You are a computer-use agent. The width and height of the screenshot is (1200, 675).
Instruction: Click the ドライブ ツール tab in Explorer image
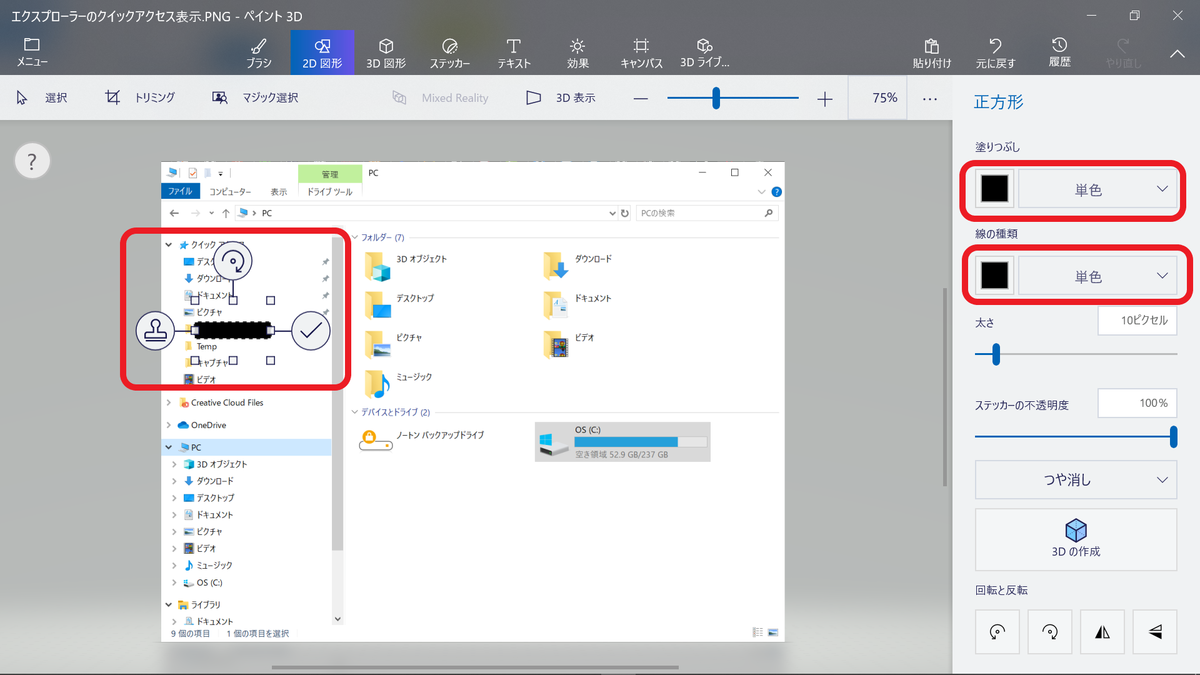coord(329,191)
